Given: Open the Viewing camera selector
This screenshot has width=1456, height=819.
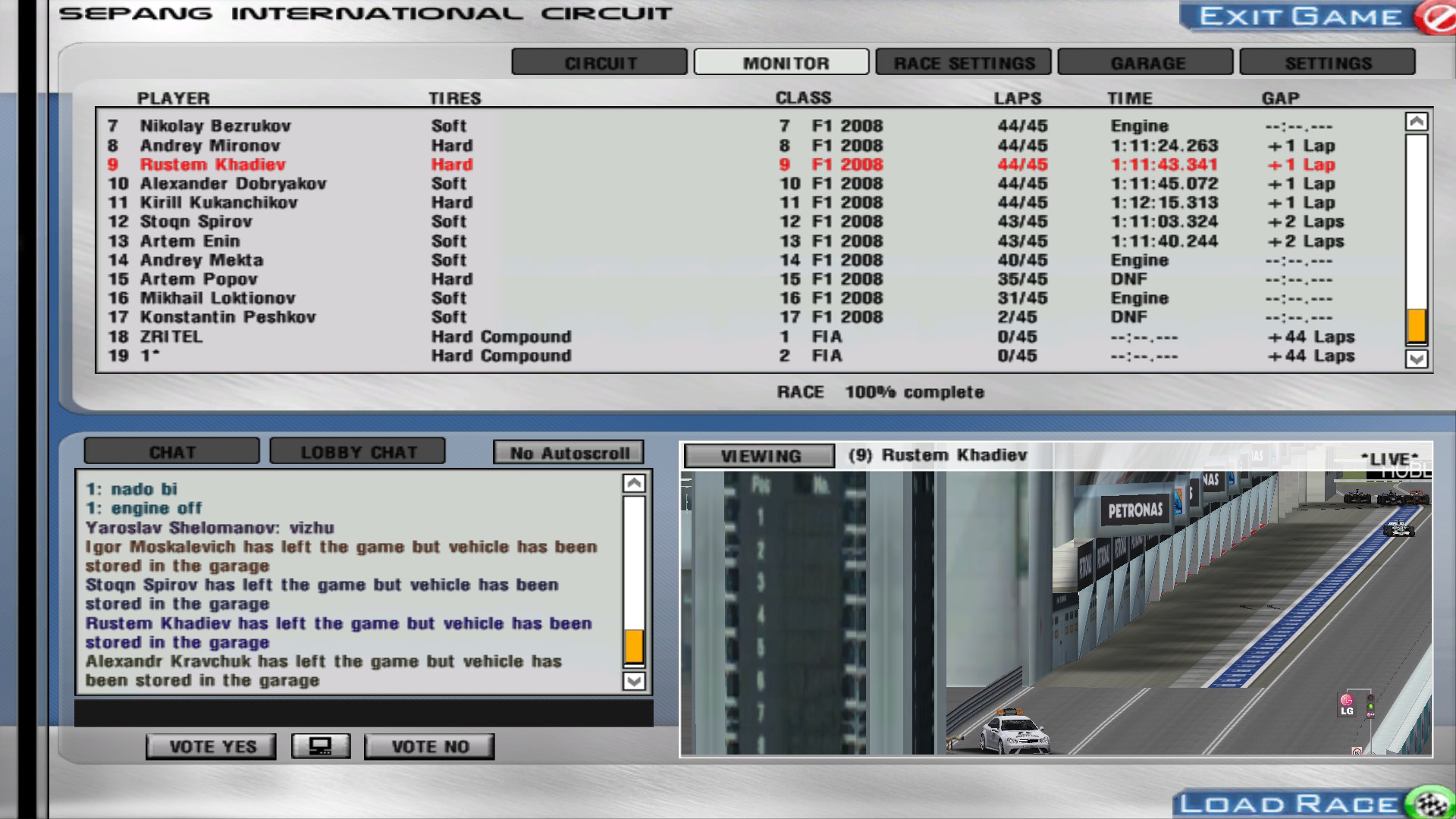Looking at the screenshot, I should (x=760, y=456).
